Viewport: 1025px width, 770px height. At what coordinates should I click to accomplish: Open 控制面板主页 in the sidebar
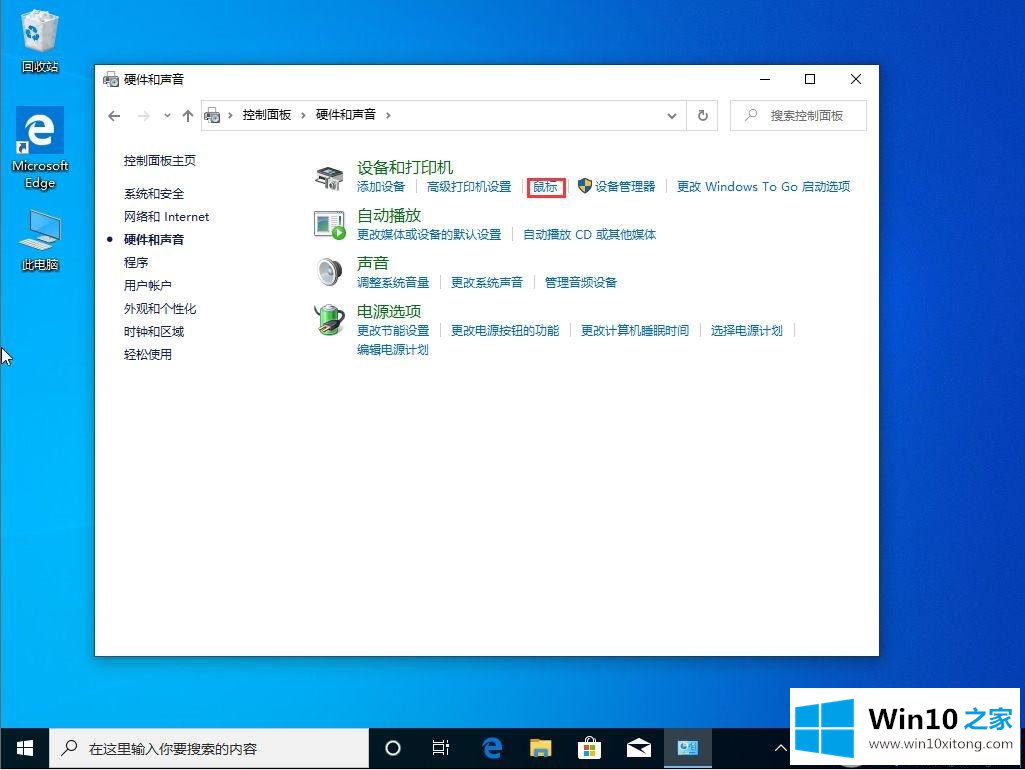point(160,161)
